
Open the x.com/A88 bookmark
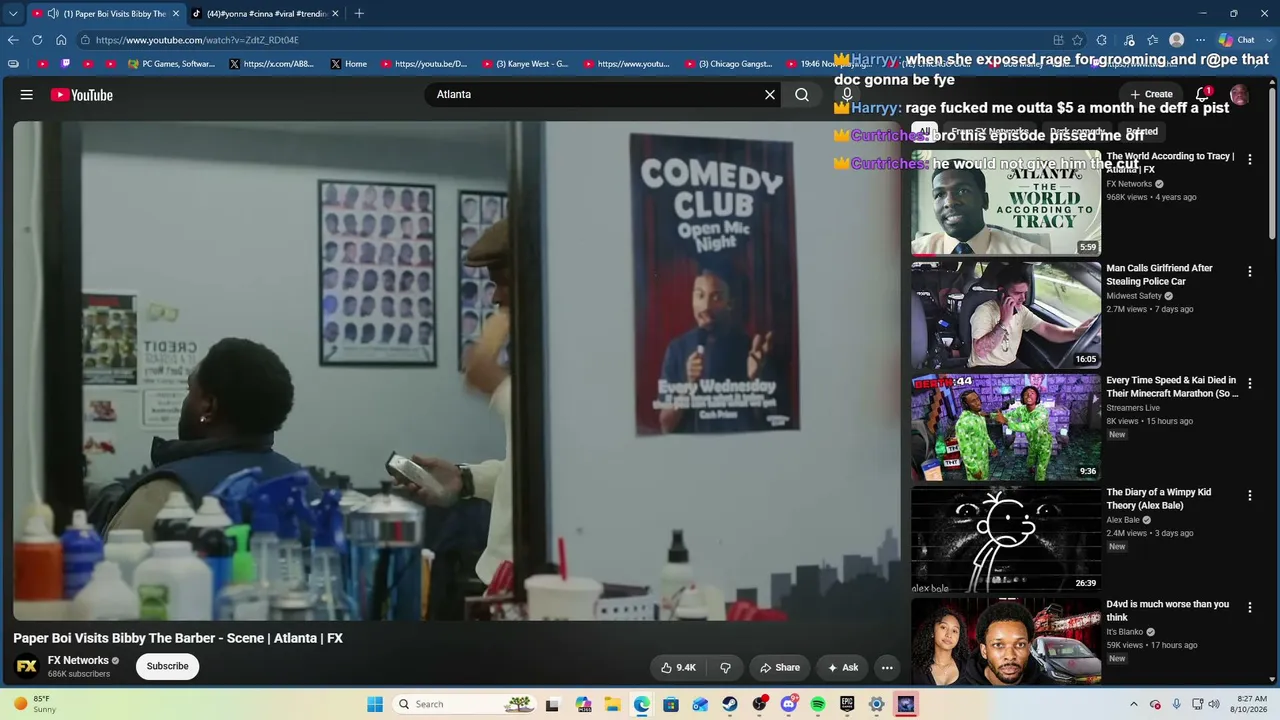pyautogui.click(x=271, y=64)
